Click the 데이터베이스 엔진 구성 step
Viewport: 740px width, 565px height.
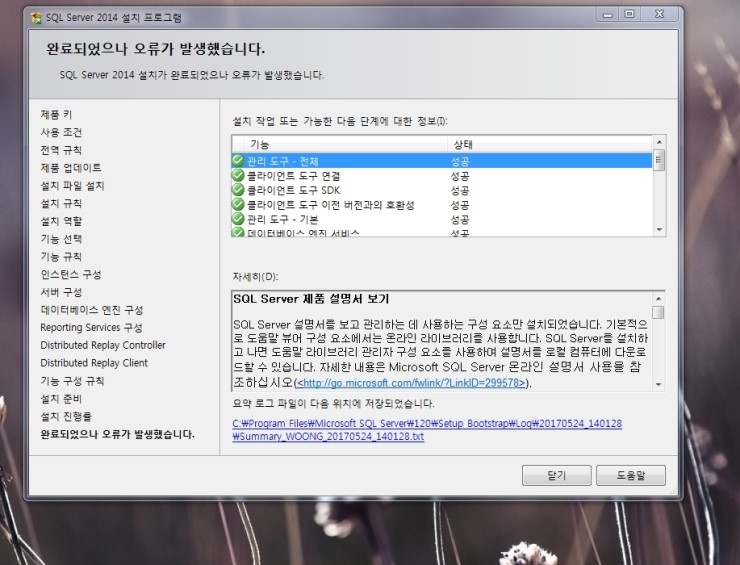click(x=92, y=310)
